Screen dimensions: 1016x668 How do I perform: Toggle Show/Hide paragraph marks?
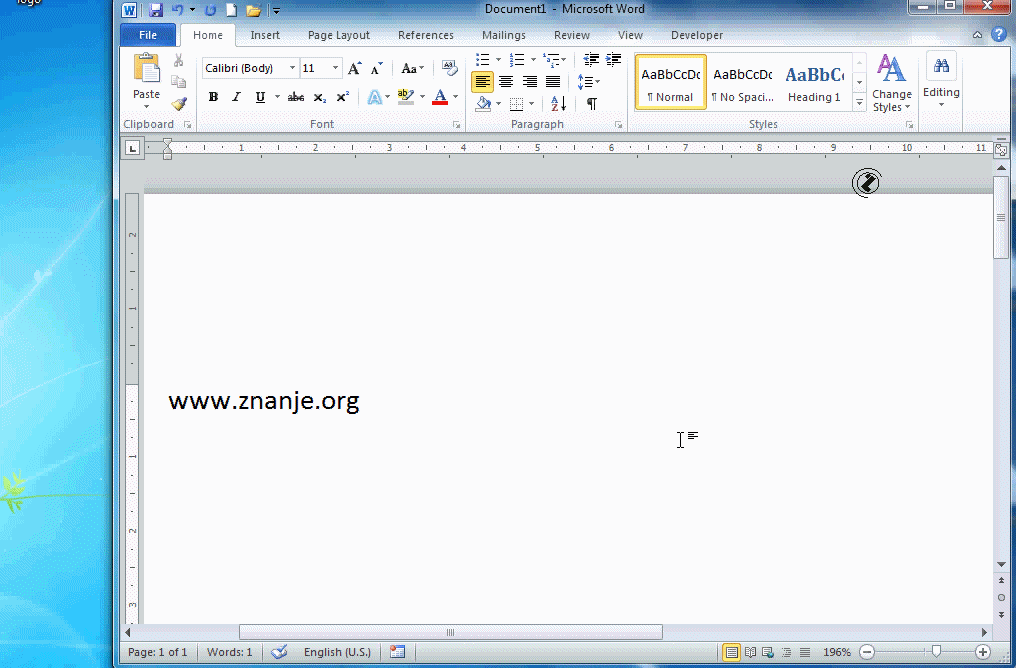click(592, 103)
